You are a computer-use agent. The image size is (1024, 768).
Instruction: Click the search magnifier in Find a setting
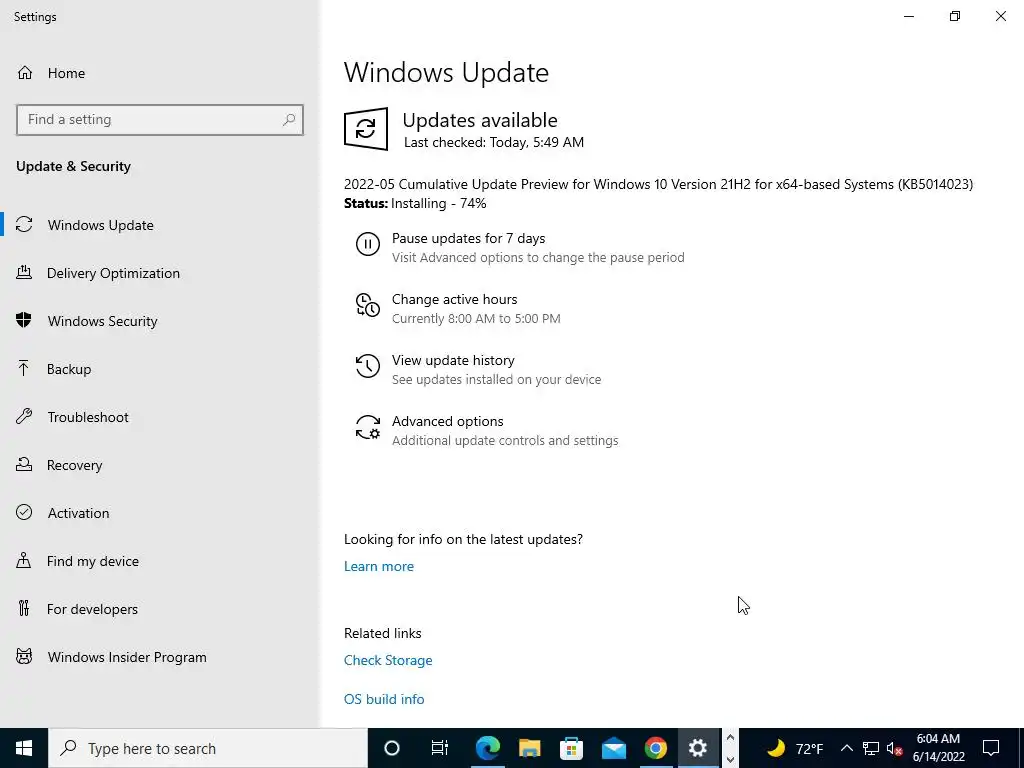click(x=289, y=120)
